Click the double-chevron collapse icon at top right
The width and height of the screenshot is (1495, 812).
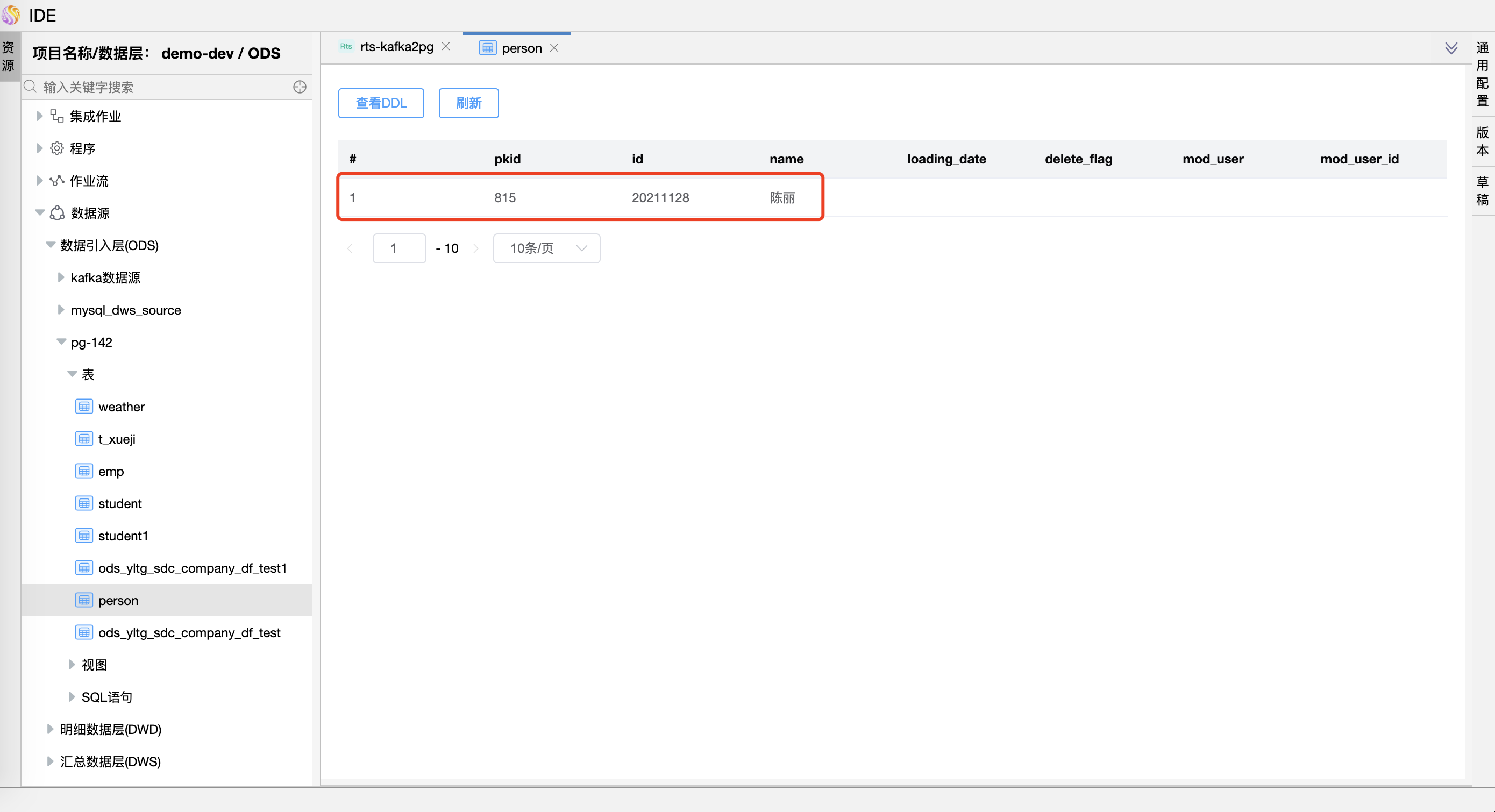[1451, 48]
